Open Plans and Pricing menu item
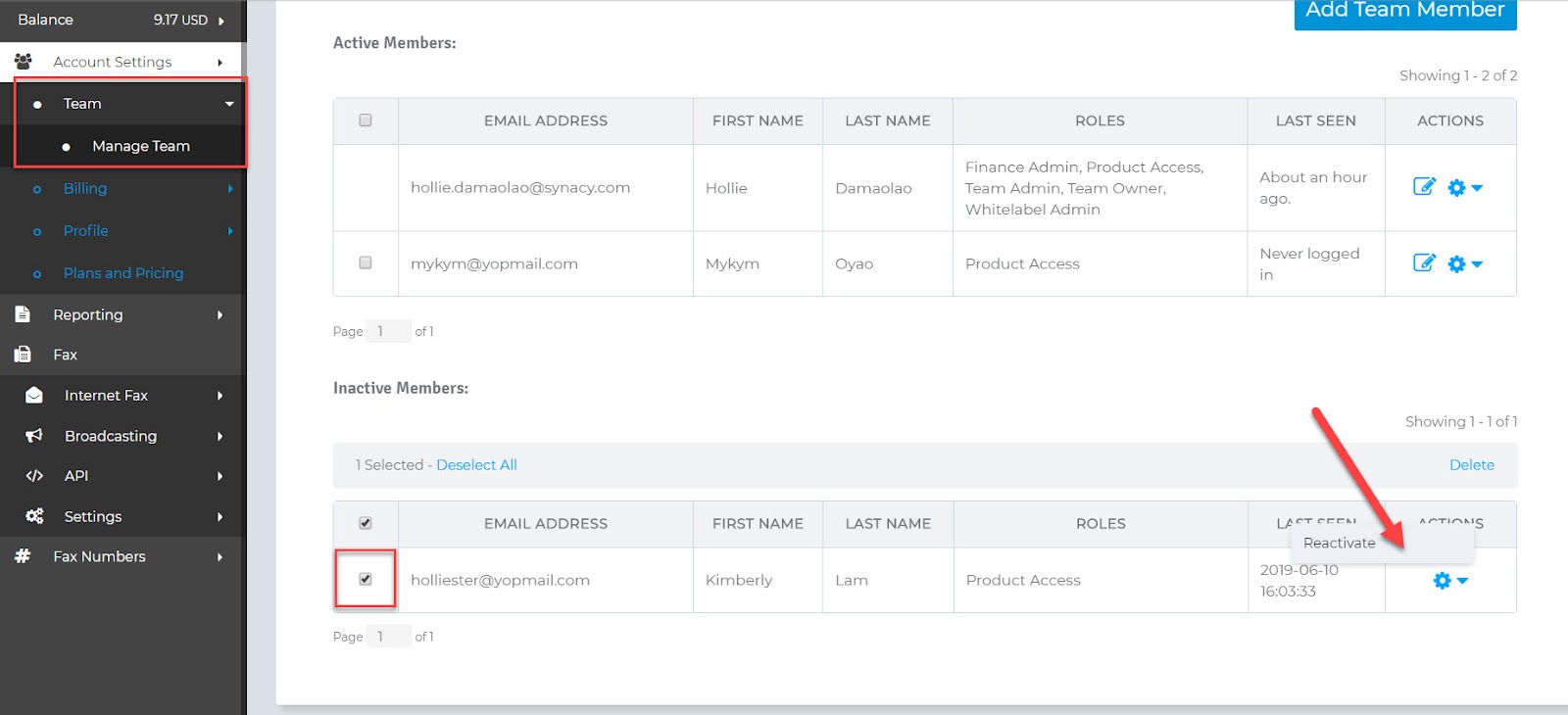1568x715 pixels. pyautogui.click(x=123, y=273)
